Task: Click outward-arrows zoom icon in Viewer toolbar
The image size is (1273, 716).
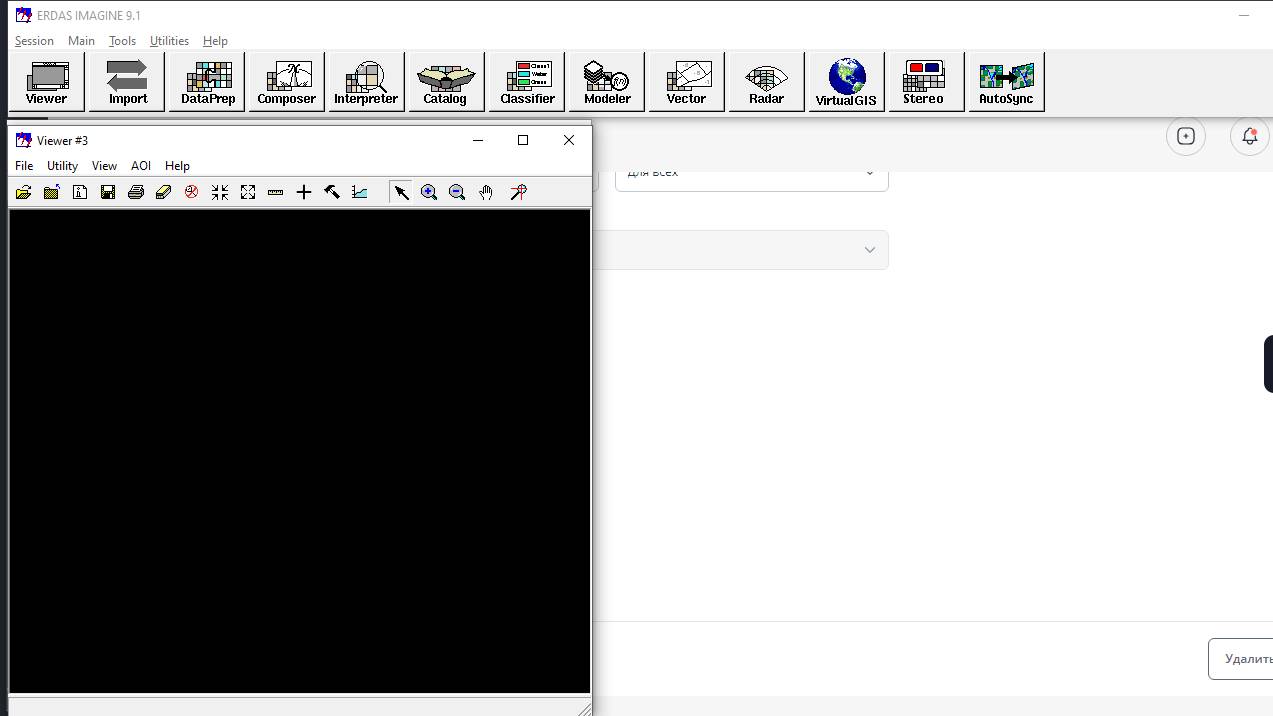Action: (x=248, y=192)
